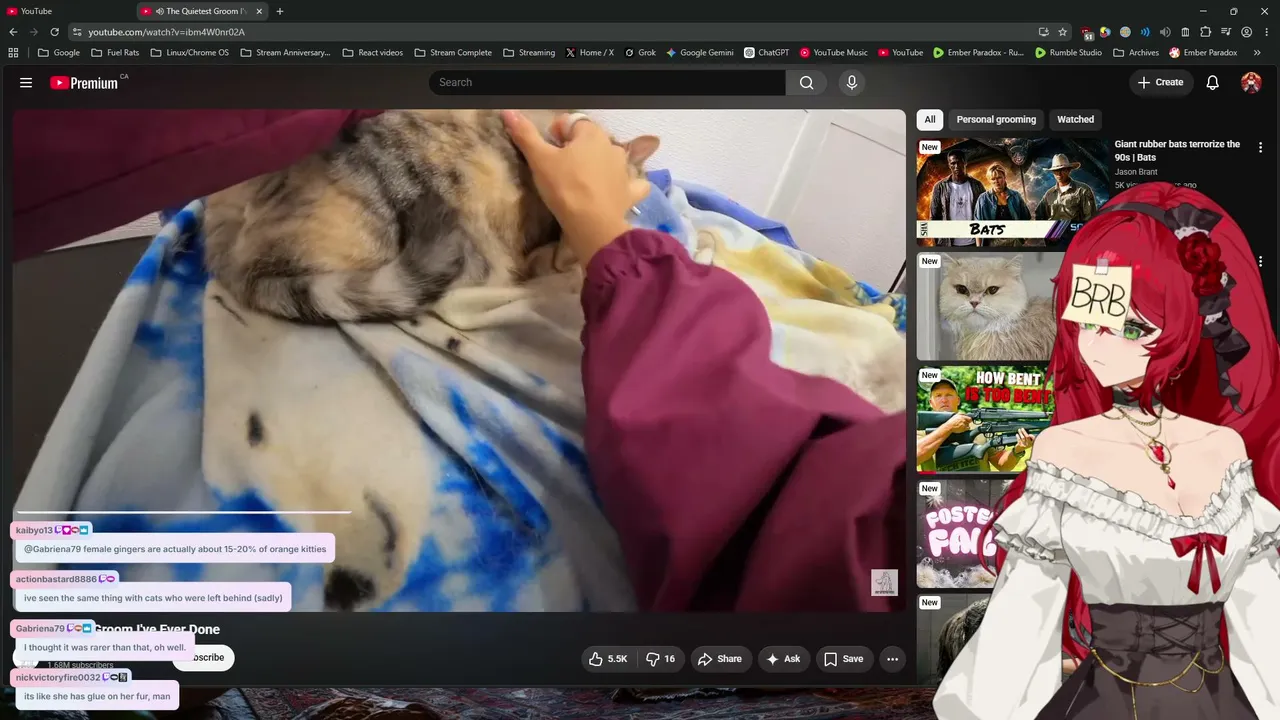Open the fluffy cream cat video thumbnail
Screen dimensions: 1280x720
point(986,306)
